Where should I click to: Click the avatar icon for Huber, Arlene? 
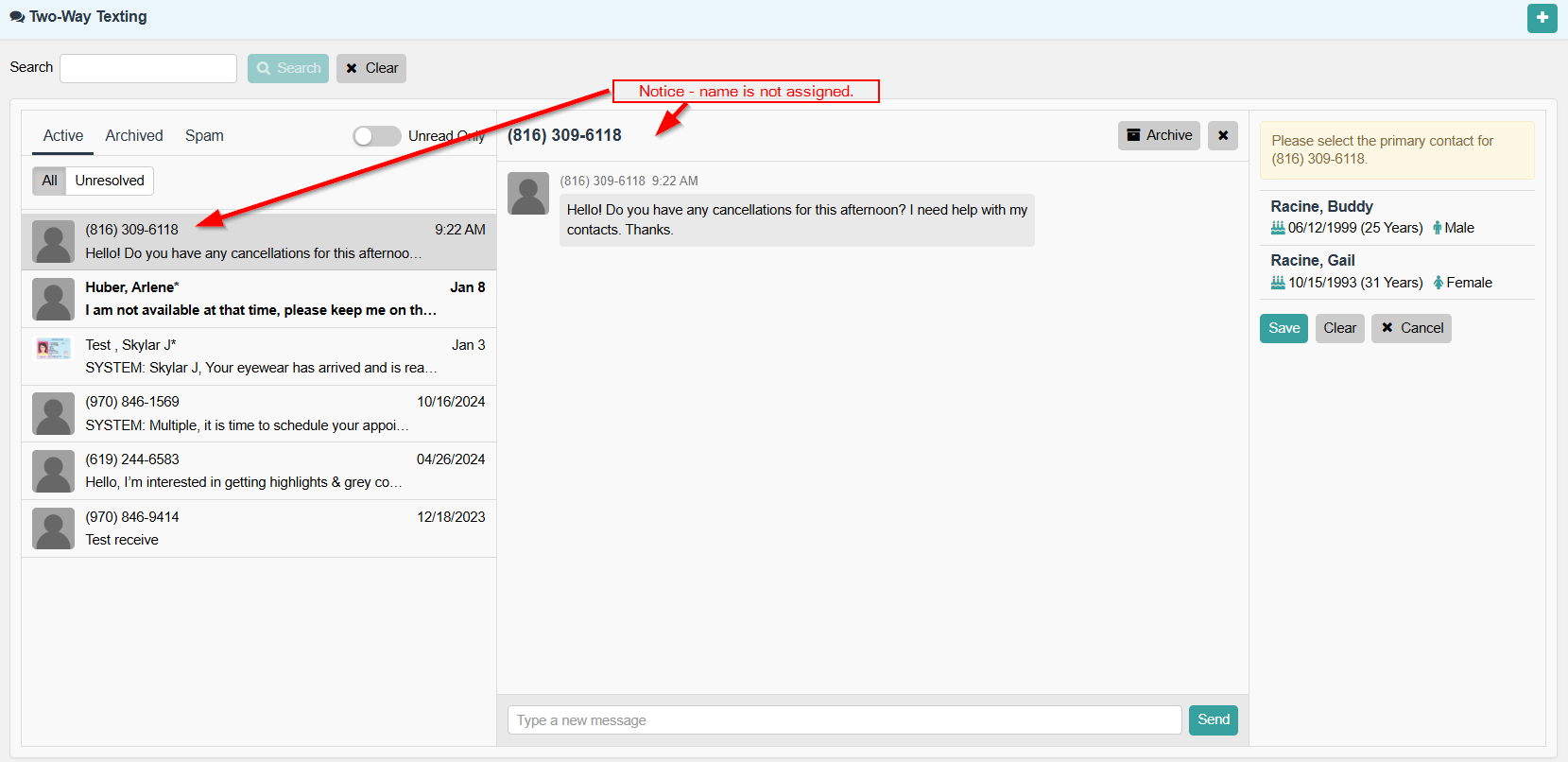coord(53,299)
